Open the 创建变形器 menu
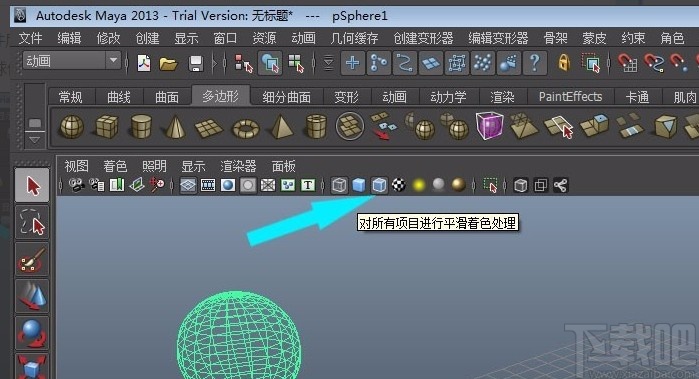This screenshot has height=379, width=699. tap(423, 38)
